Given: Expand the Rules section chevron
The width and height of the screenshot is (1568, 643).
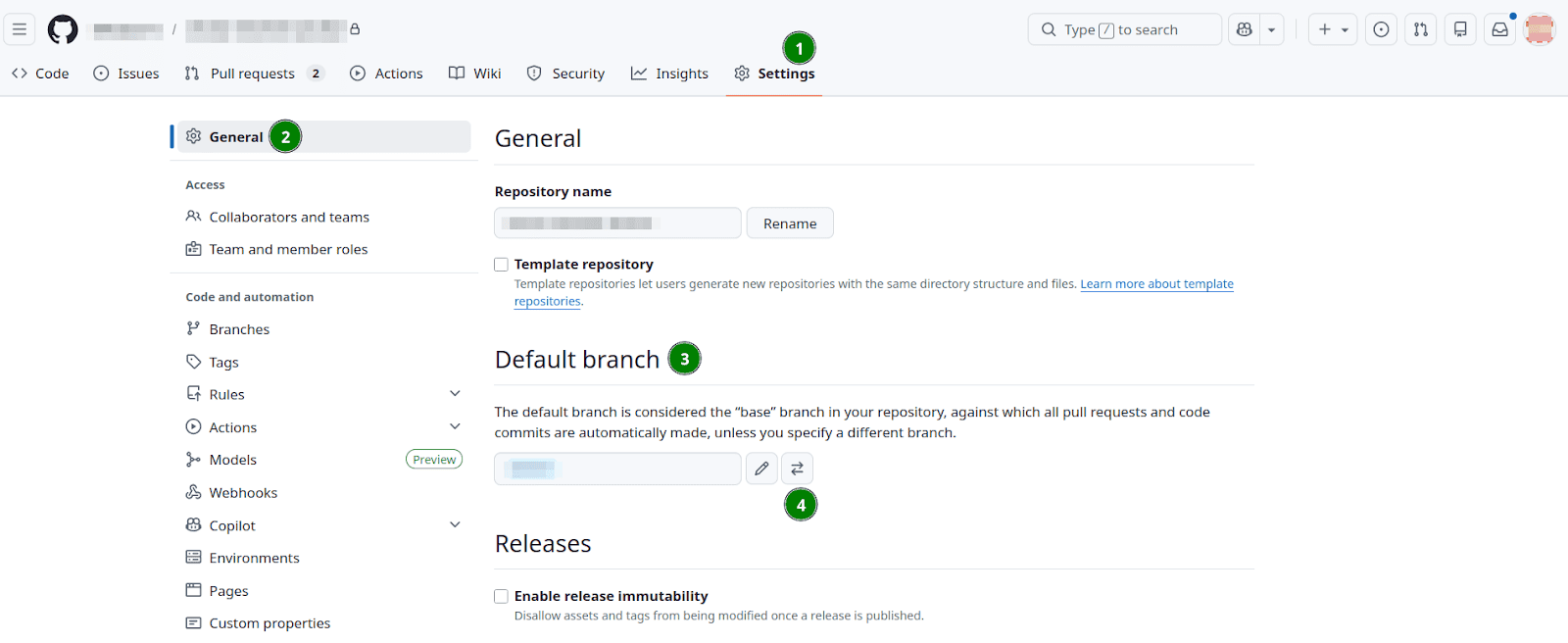Looking at the screenshot, I should [x=455, y=394].
